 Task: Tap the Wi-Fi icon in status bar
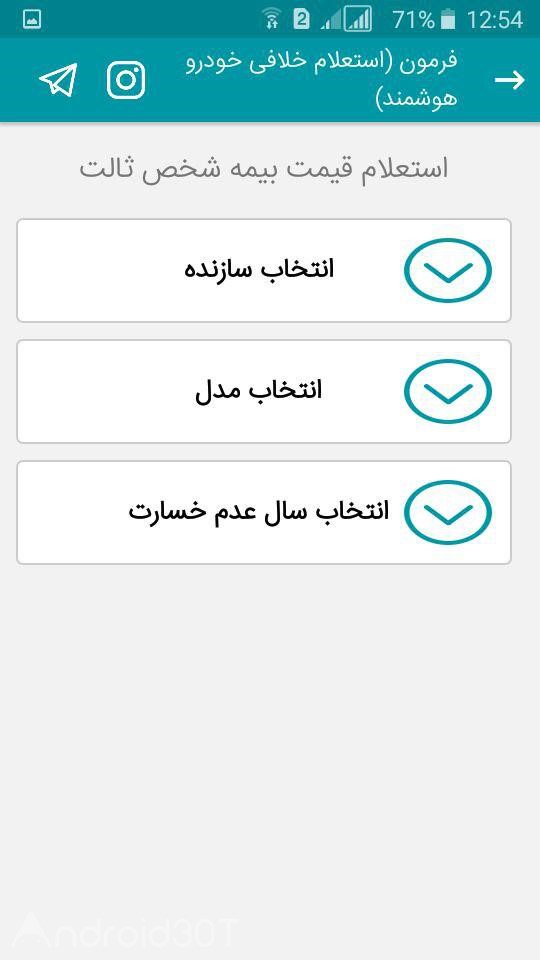[273, 20]
